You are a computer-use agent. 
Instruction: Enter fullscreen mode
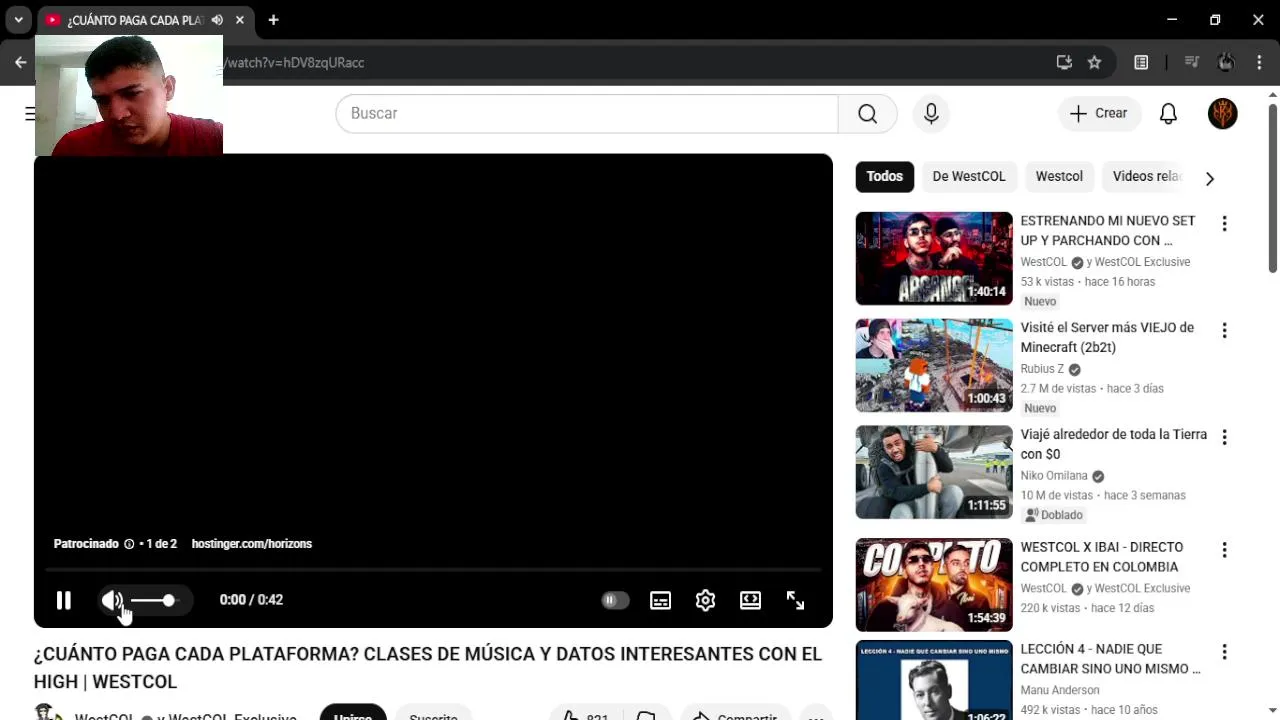click(795, 600)
